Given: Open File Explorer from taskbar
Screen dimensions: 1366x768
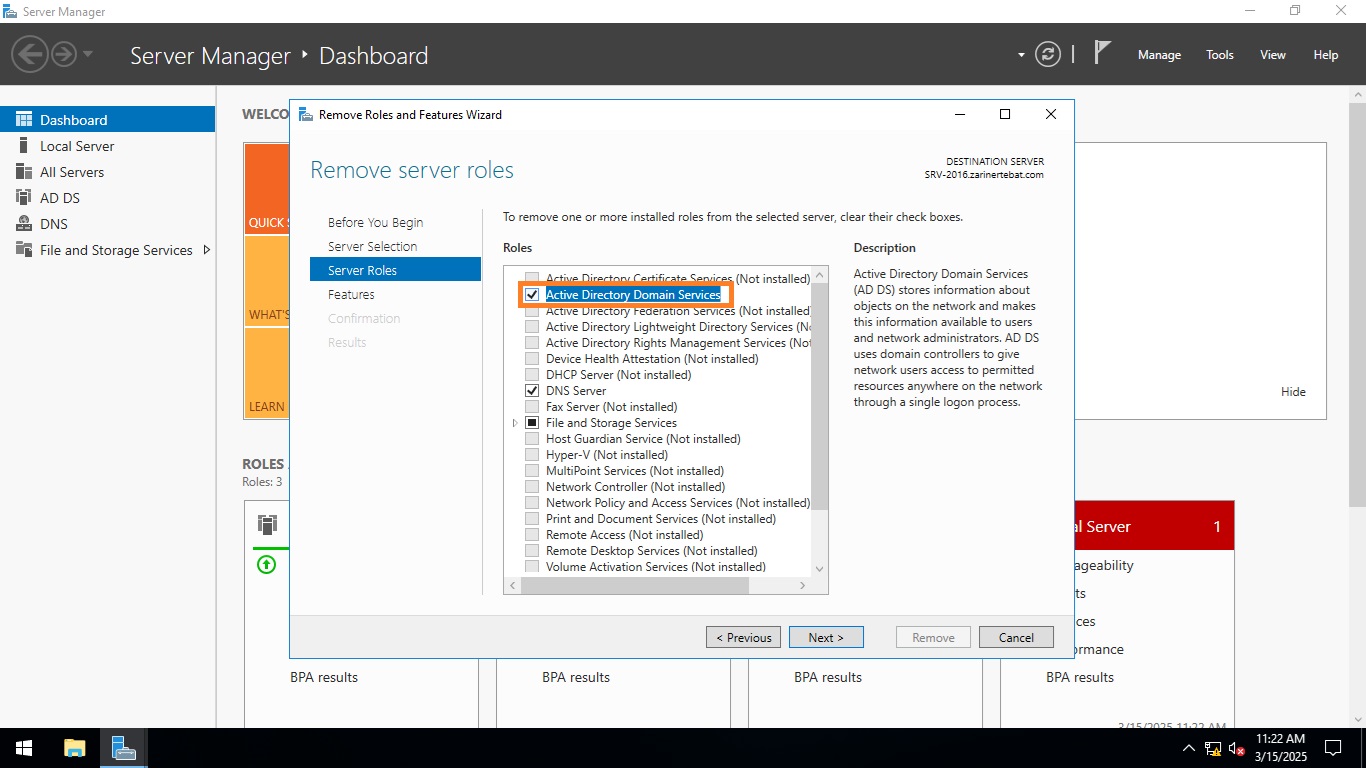Looking at the screenshot, I should (75, 748).
